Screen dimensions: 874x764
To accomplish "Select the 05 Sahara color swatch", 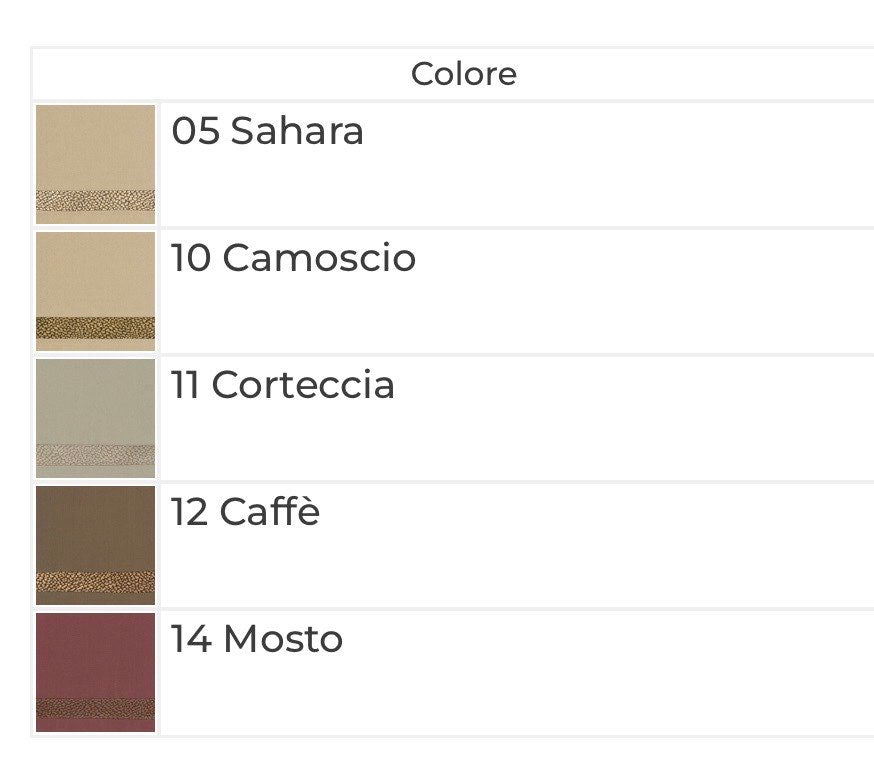I will pyautogui.click(x=95, y=164).
